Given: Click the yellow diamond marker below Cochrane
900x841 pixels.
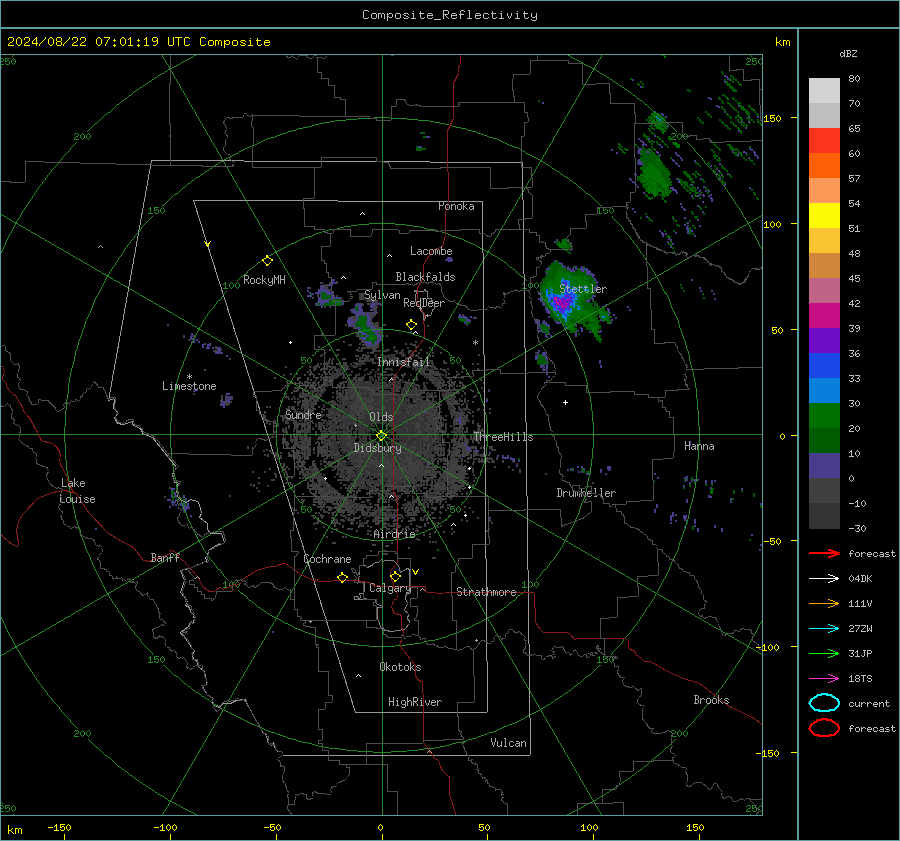Looking at the screenshot, I should (343, 578).
